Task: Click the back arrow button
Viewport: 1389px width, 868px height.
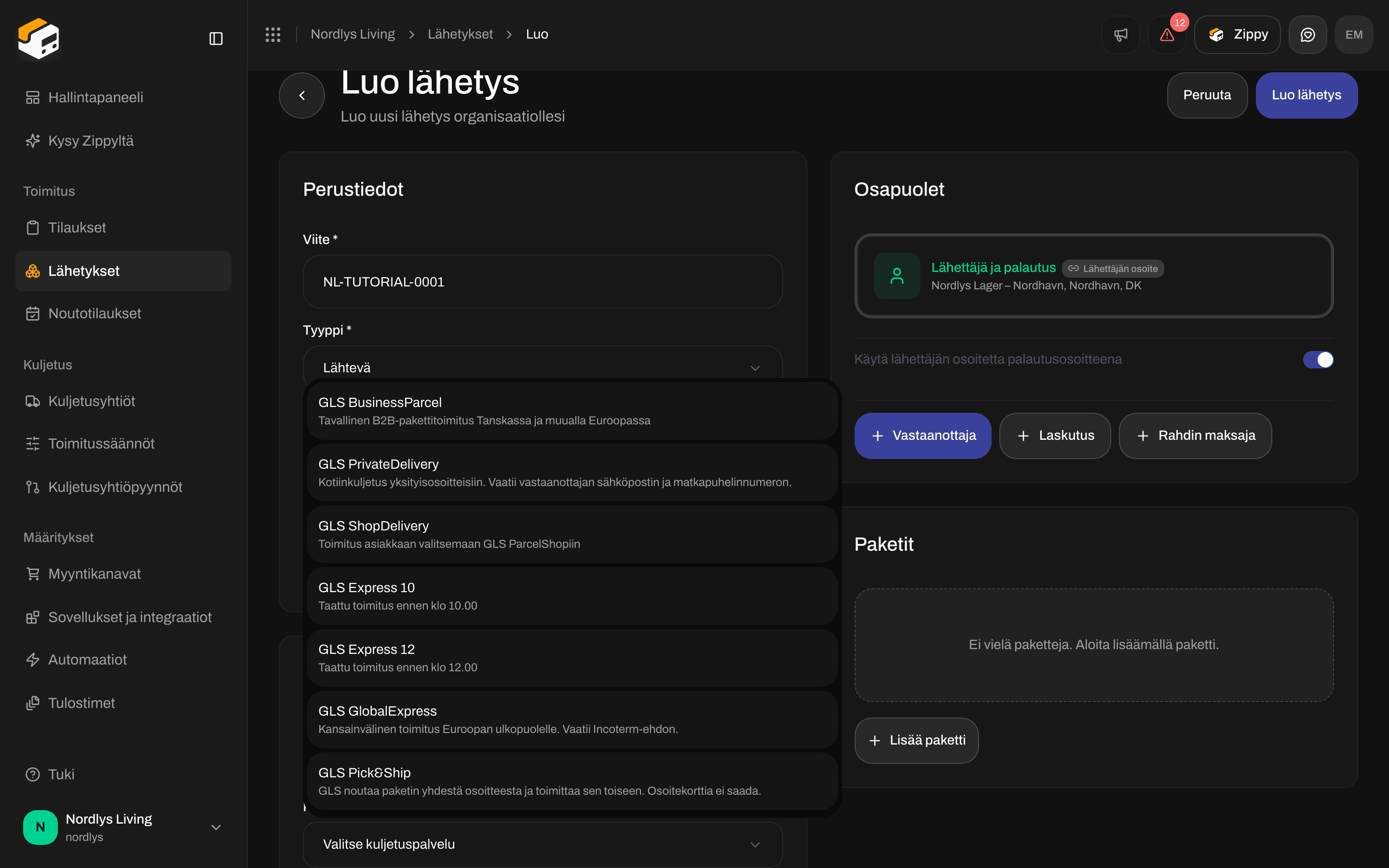Action: [302, 95]
